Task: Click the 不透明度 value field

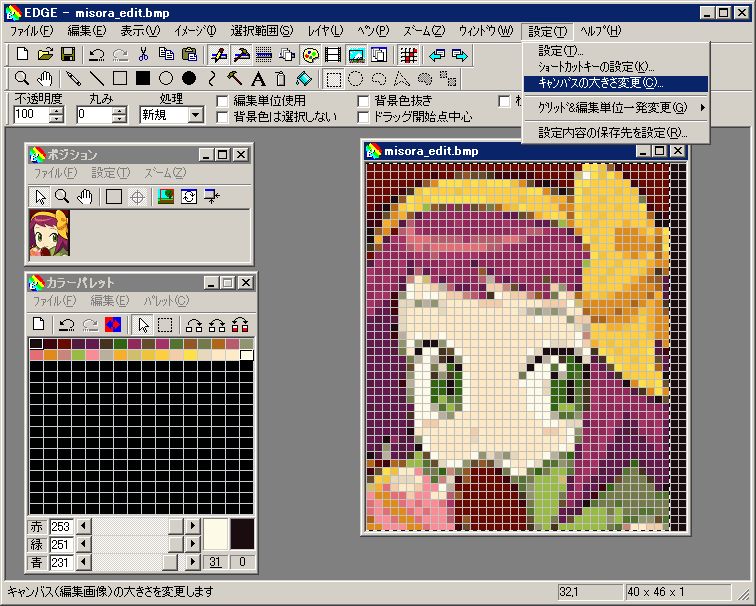Action: tap(32, 115)
